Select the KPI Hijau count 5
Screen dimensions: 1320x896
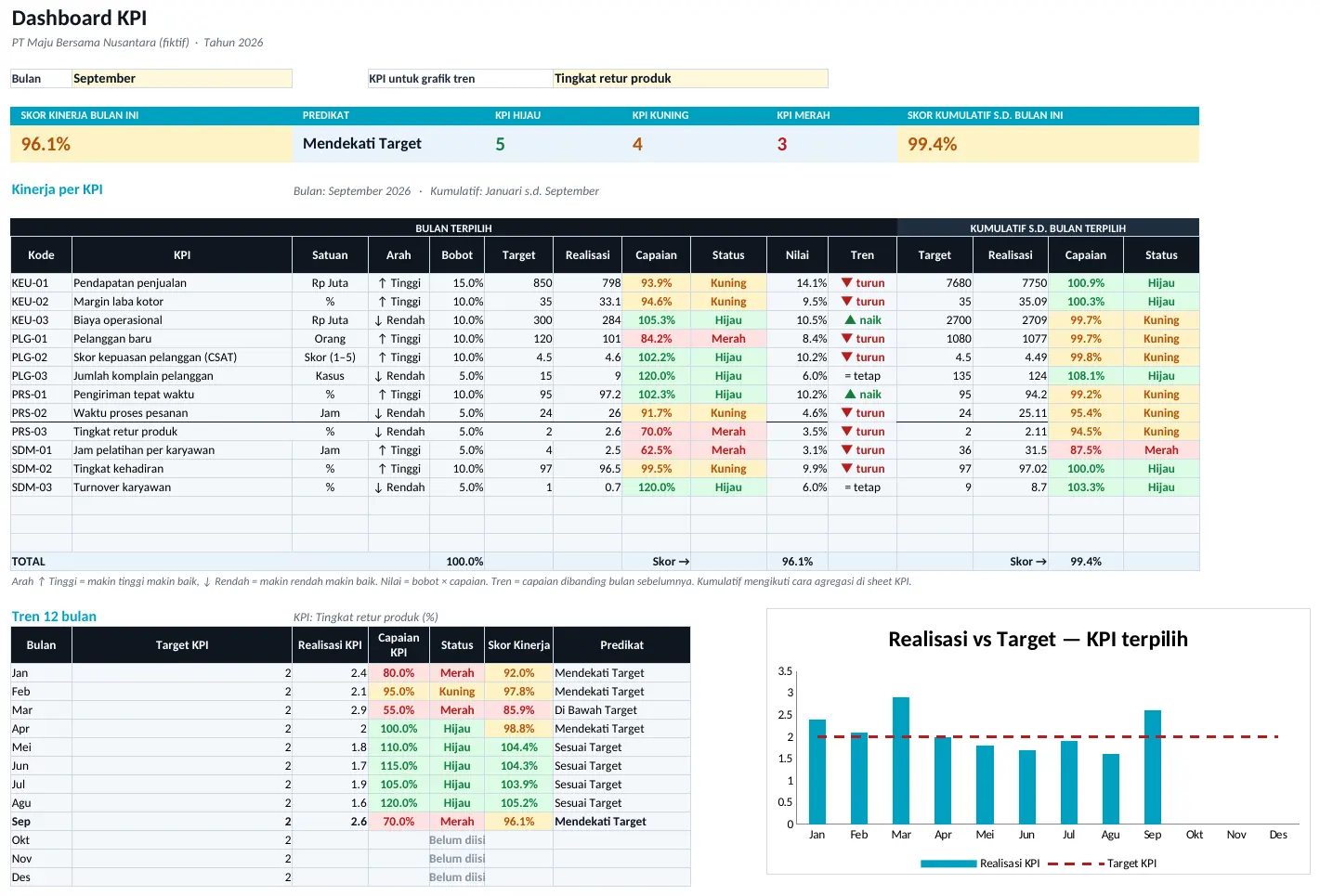point(501,144)
